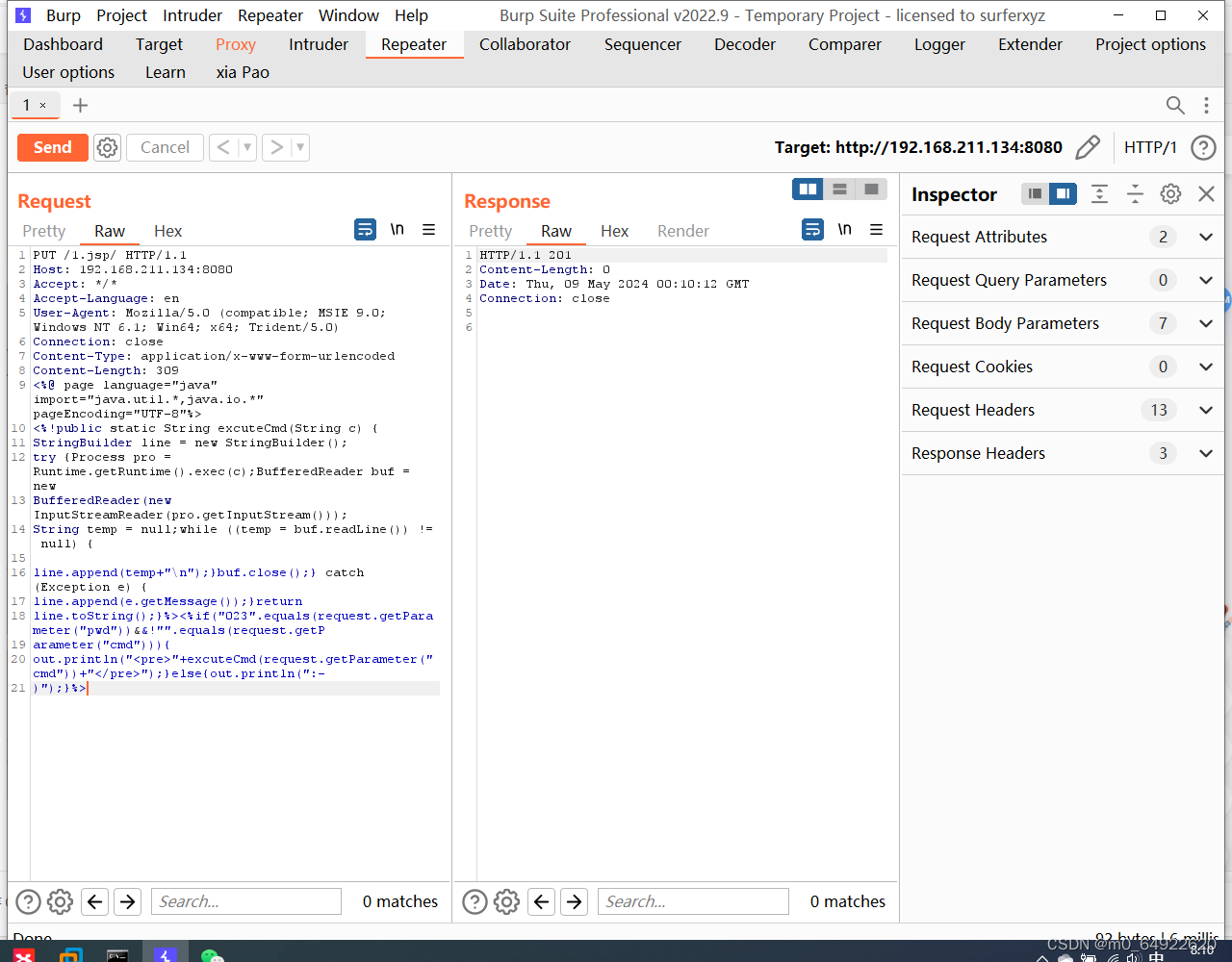Jump to next request search match
Viewport: 1232px width, 962px height.
tap(127, 901)
